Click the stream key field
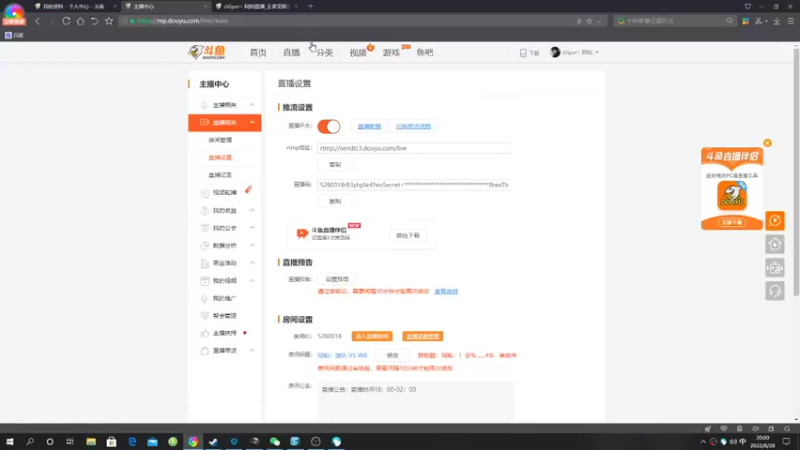This screenshot has width=800, height=450. coord(414,185)
